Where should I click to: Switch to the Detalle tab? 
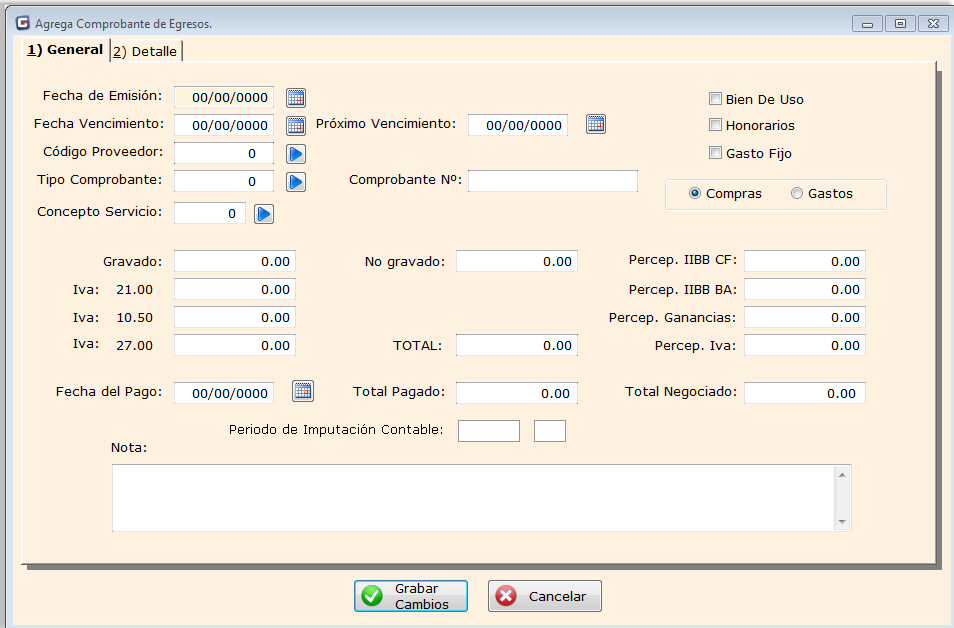point(146,51)
